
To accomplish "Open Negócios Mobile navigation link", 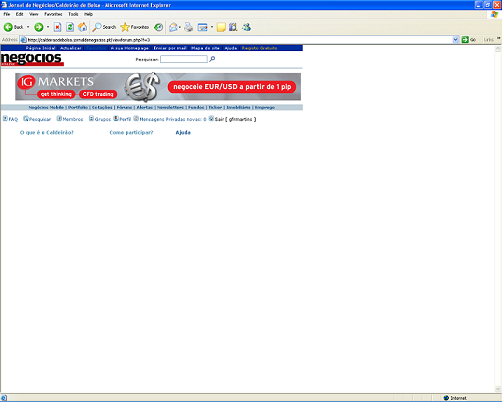I will [x=46, y=107].
